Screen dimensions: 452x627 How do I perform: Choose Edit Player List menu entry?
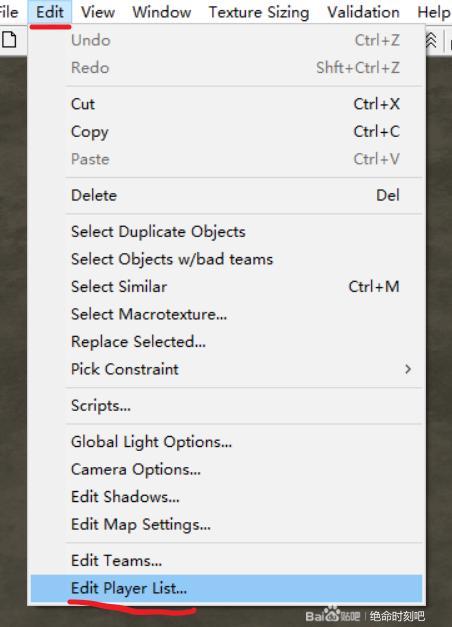pos(226,588)
